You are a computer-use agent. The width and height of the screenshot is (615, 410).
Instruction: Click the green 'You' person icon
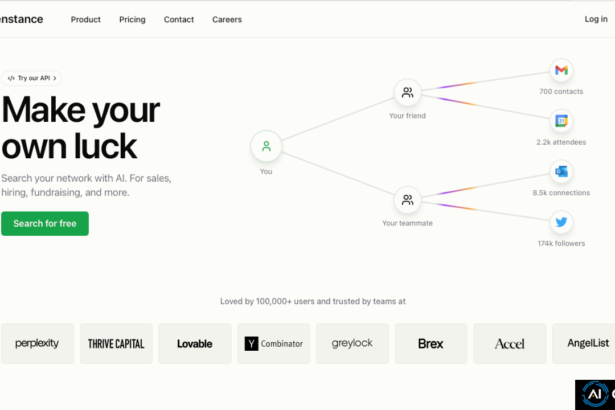(266, 147)
